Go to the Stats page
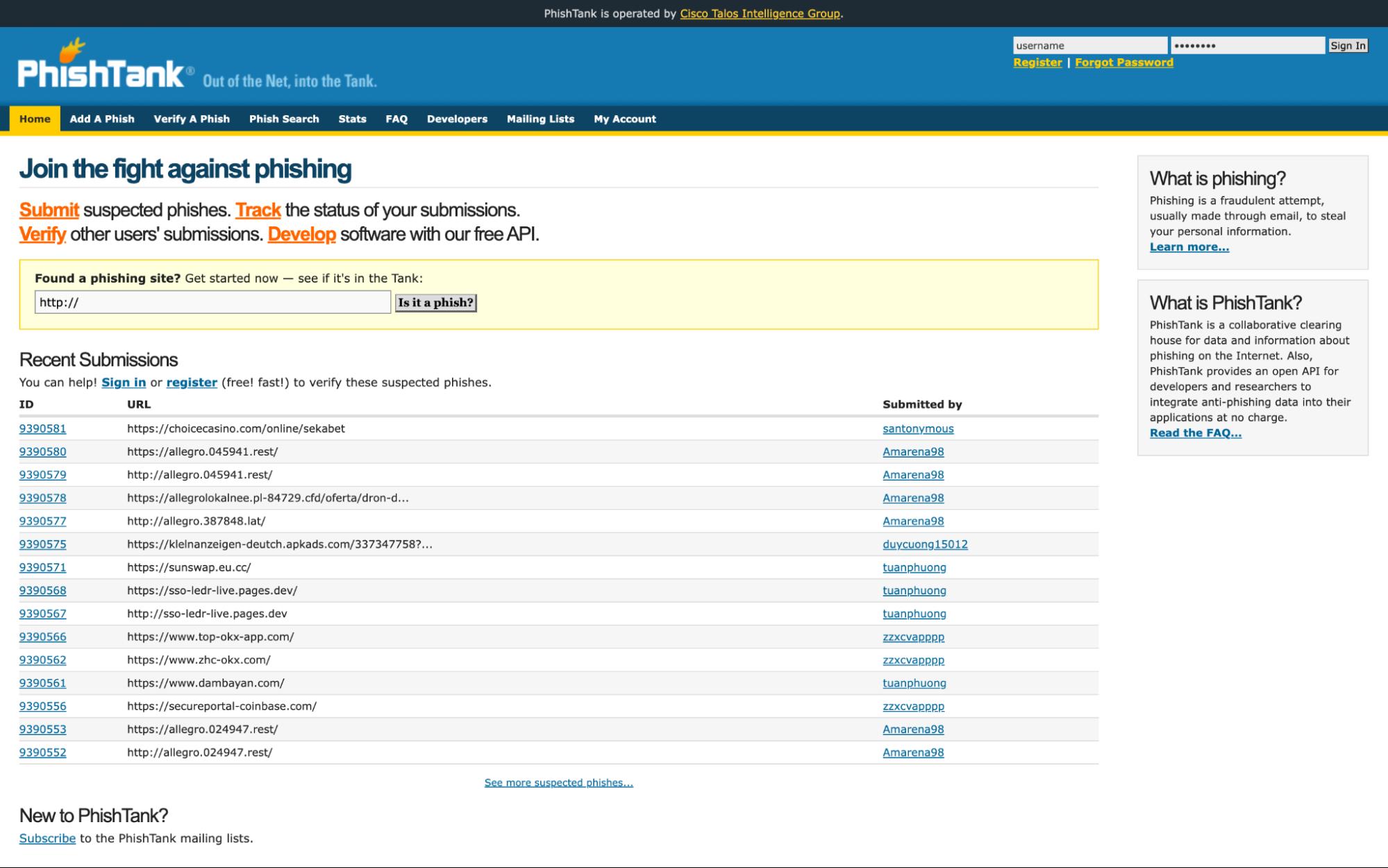This screenshot has height=868, width=1388. coord(351,119)
